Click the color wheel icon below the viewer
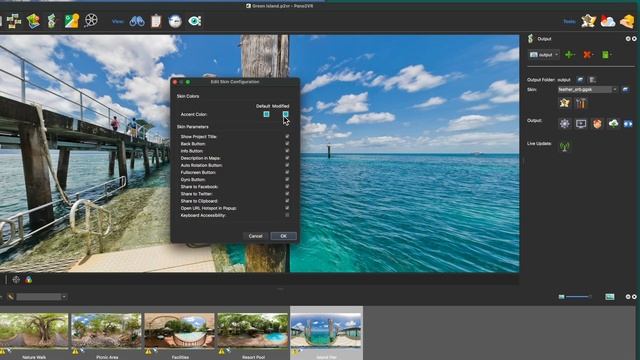 click(x=28, y=280)
